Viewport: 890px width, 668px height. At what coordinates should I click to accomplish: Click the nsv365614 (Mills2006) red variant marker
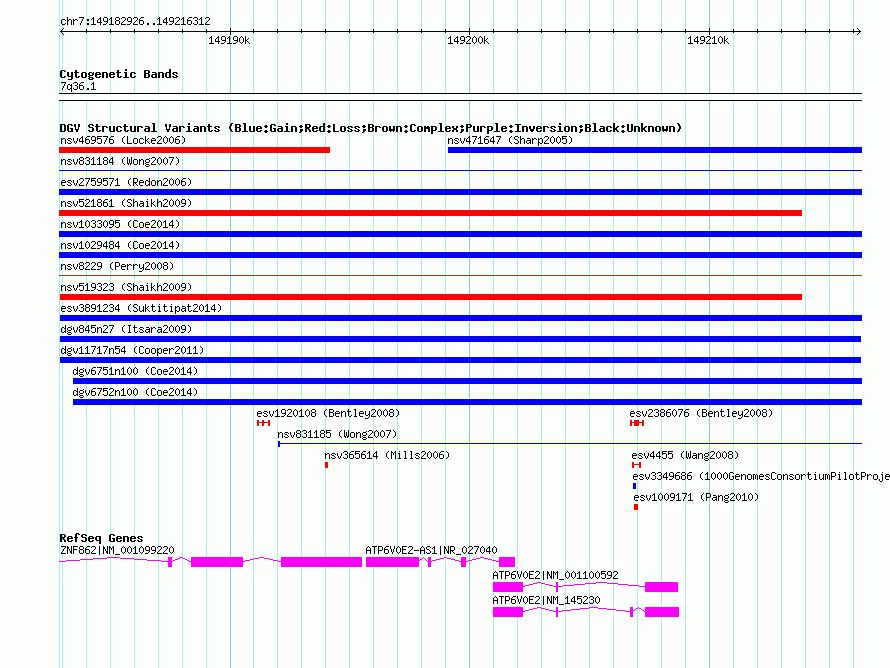[326, 465]
